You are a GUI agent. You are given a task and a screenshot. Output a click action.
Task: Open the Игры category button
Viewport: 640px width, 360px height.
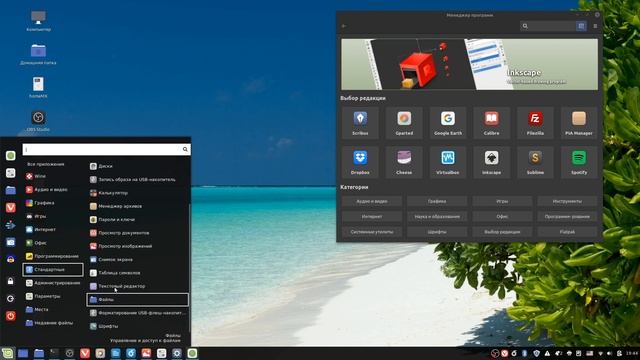[x=502, y=201]
